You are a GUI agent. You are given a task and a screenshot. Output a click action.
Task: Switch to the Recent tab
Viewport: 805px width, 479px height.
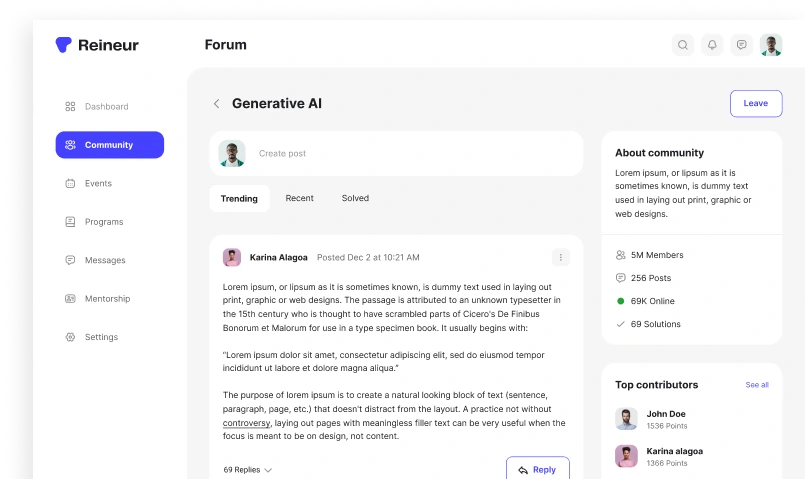(299, 199)
